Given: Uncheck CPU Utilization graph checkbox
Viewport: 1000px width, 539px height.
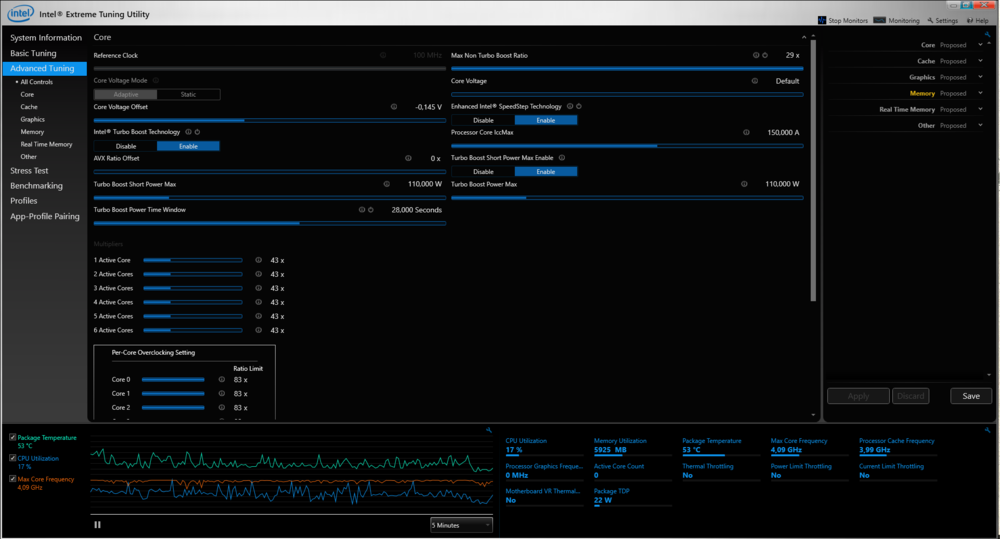Looking at the screenshot, I should click(x=12, y=458).
